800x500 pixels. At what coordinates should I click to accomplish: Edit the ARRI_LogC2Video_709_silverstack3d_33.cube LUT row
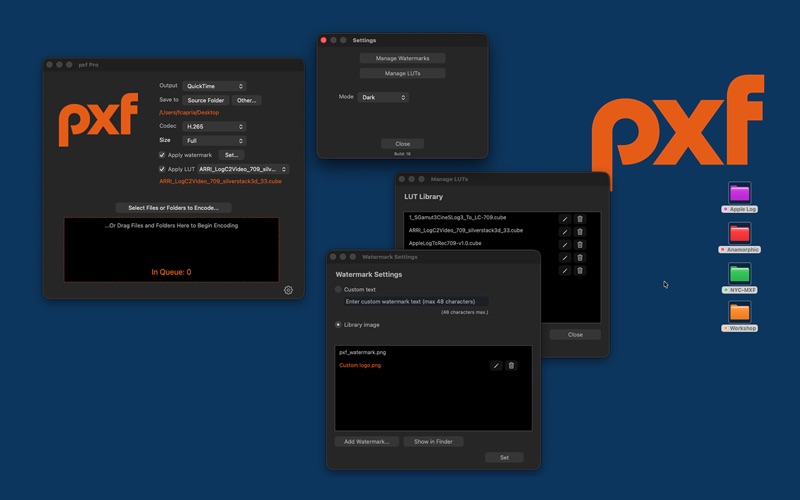coord(564,232)
